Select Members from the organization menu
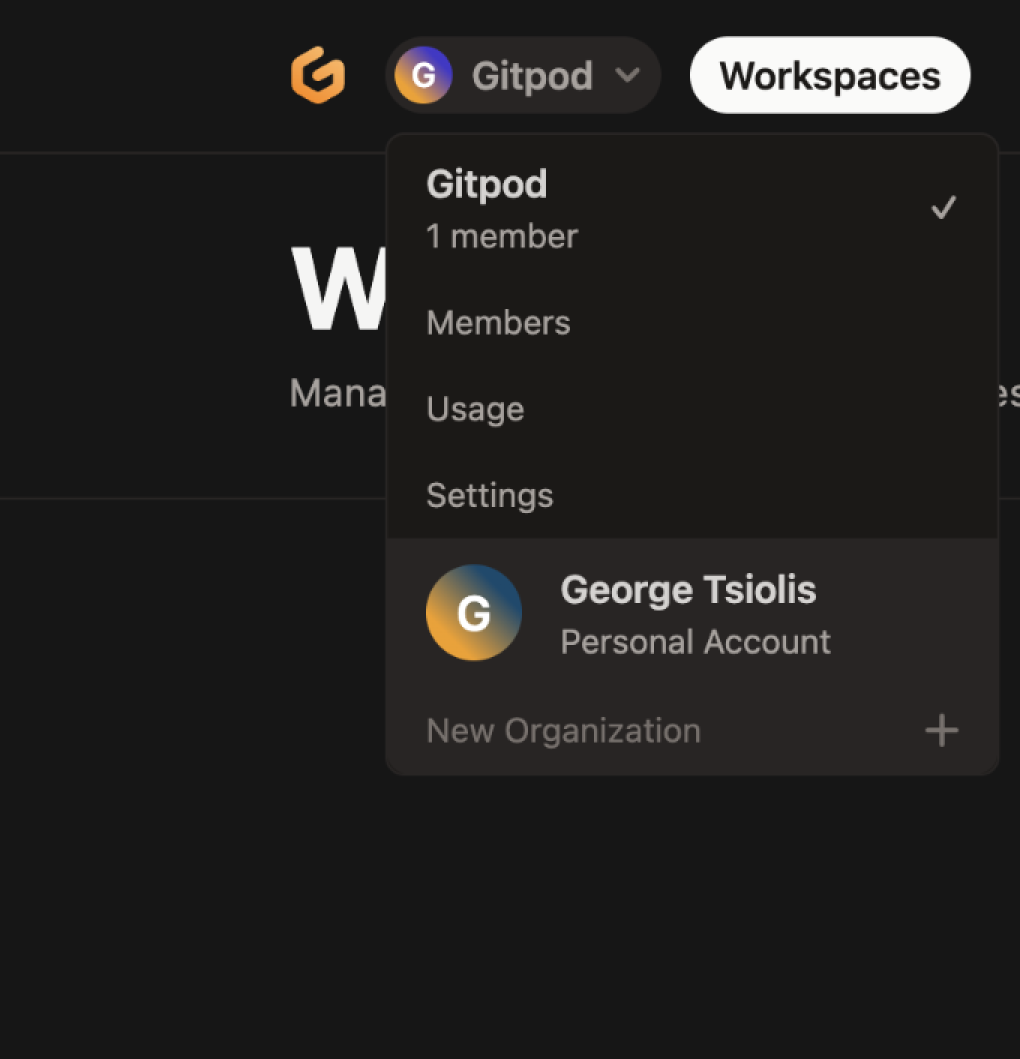Viewport: 1020px width, 1059px height. pyautogui.click(x=498, y=322)
